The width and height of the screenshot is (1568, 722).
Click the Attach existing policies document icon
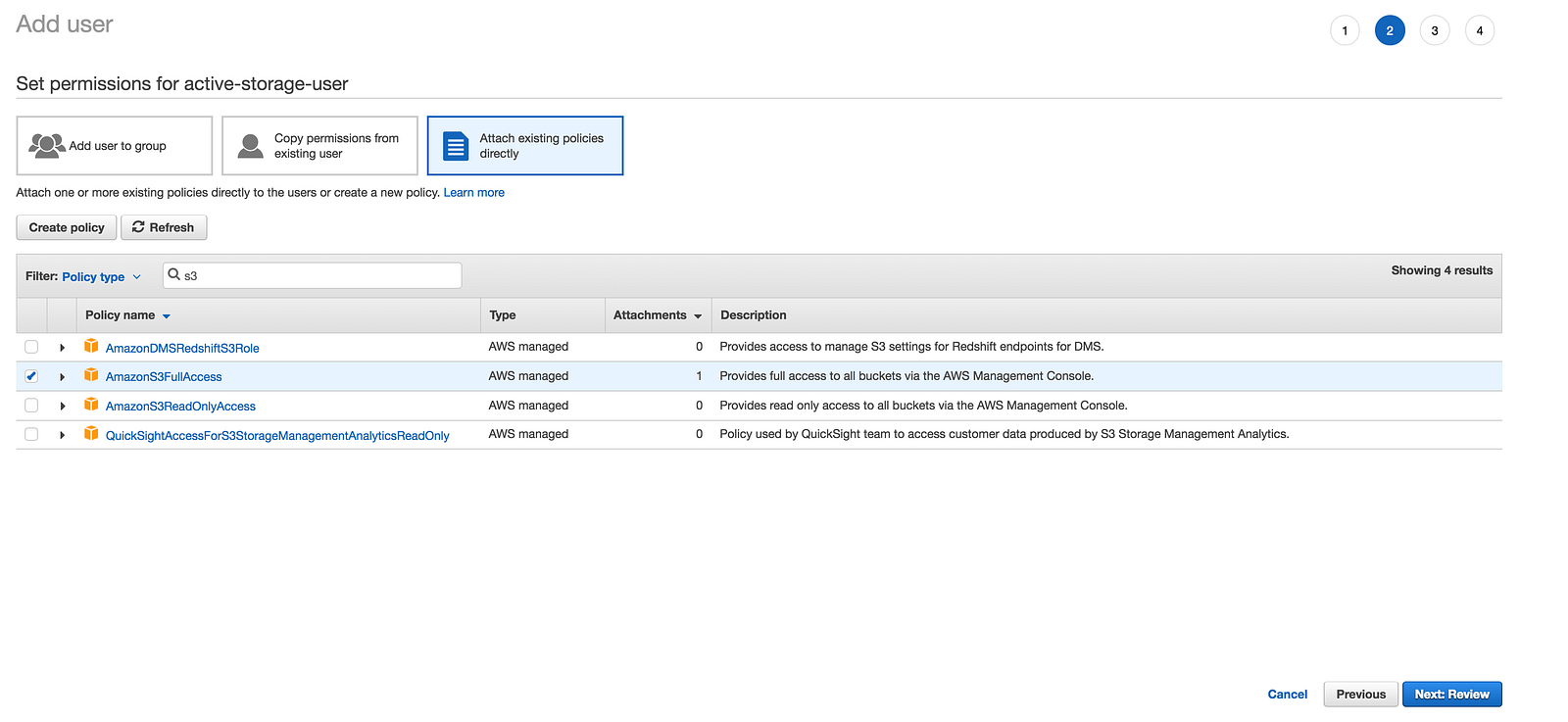point(456,146)
